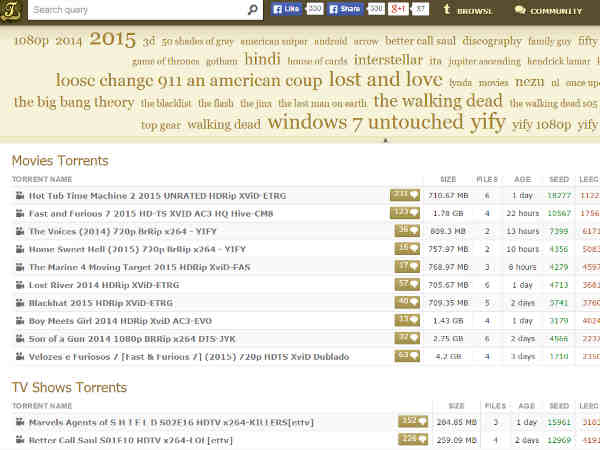
Task: Click the site logo in the top-left corner
Action: pos(12,10)
